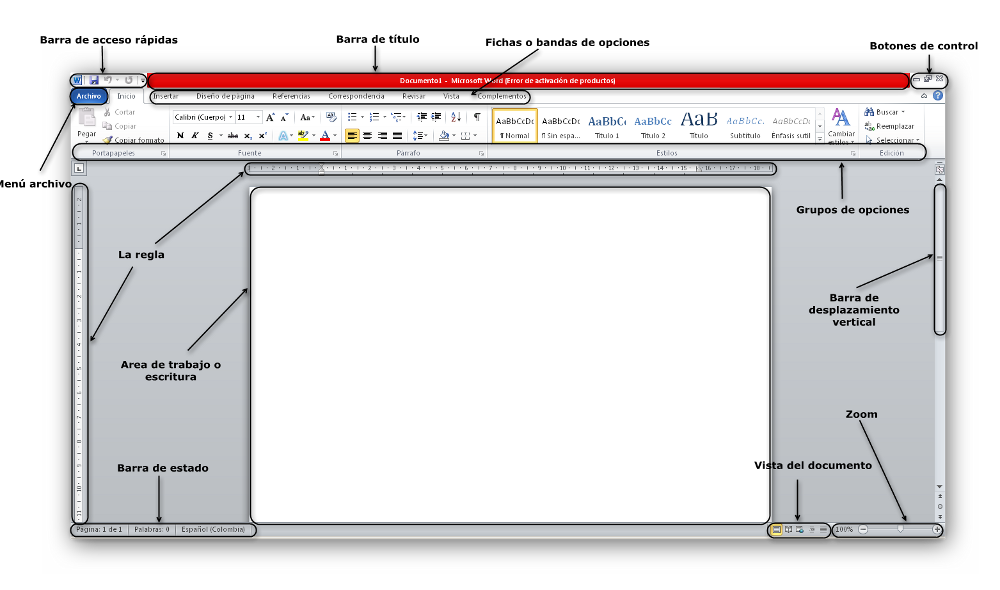Apply italic formatting
The height and width of the screenshot is (590, 1000).
194,135
